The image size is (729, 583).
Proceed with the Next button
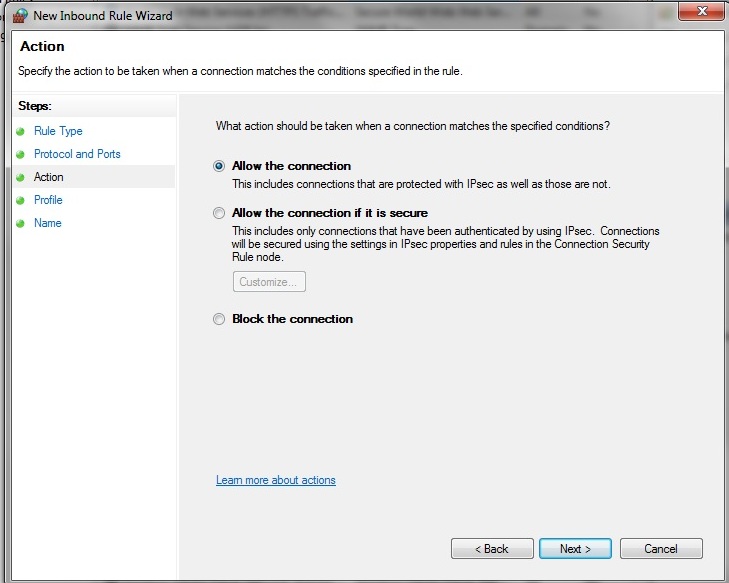pos(575,549)
